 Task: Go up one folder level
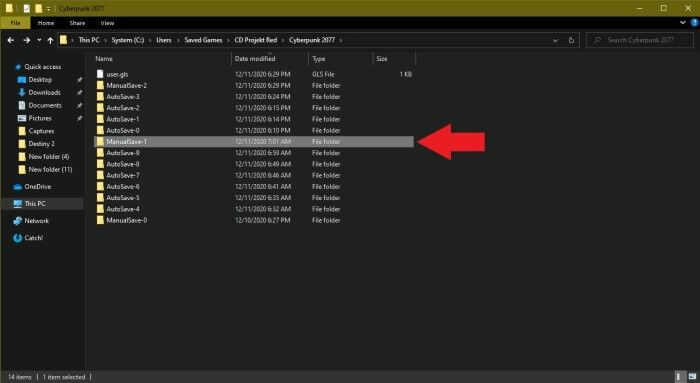tap(50, 40)
